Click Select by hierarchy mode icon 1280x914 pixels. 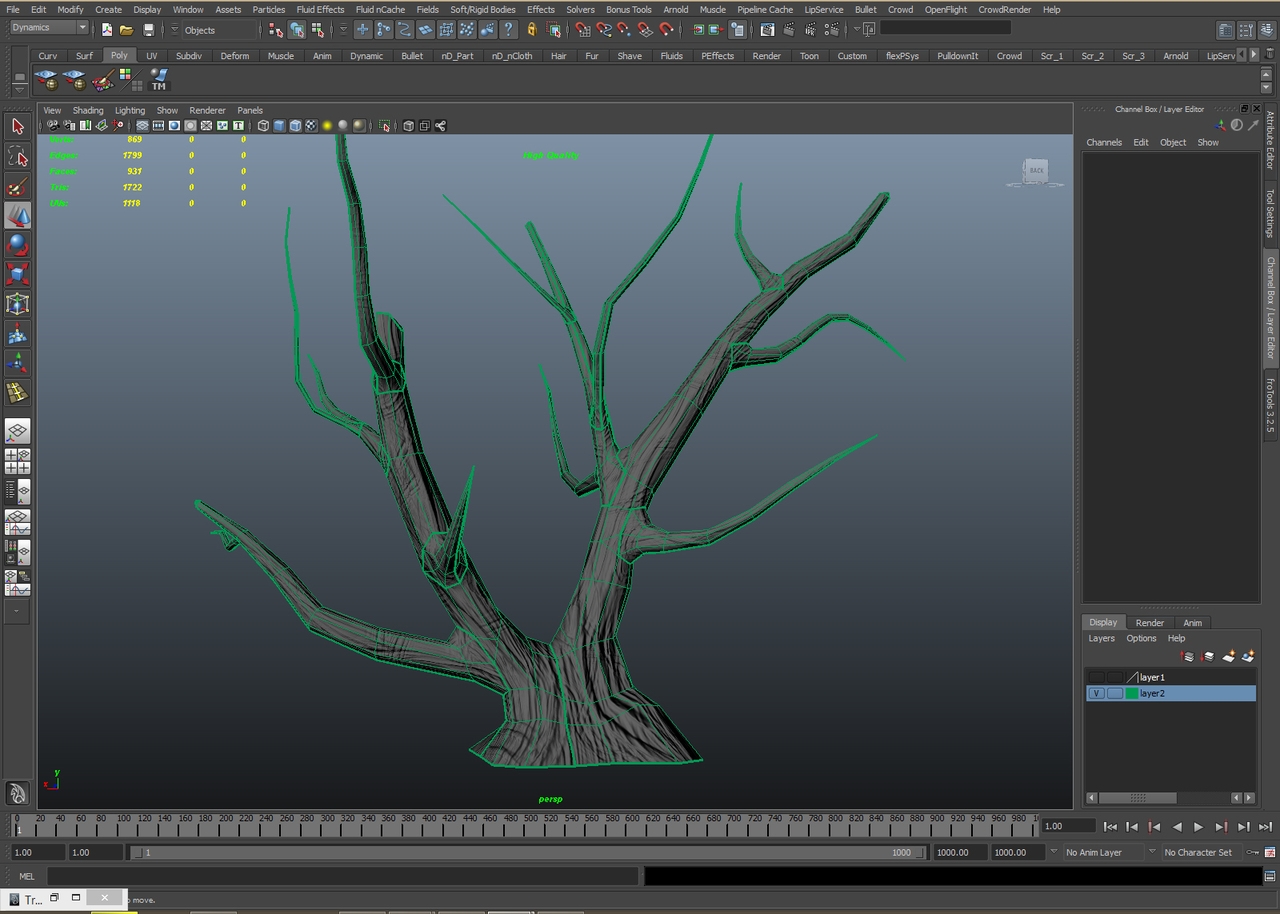(276, 30)
